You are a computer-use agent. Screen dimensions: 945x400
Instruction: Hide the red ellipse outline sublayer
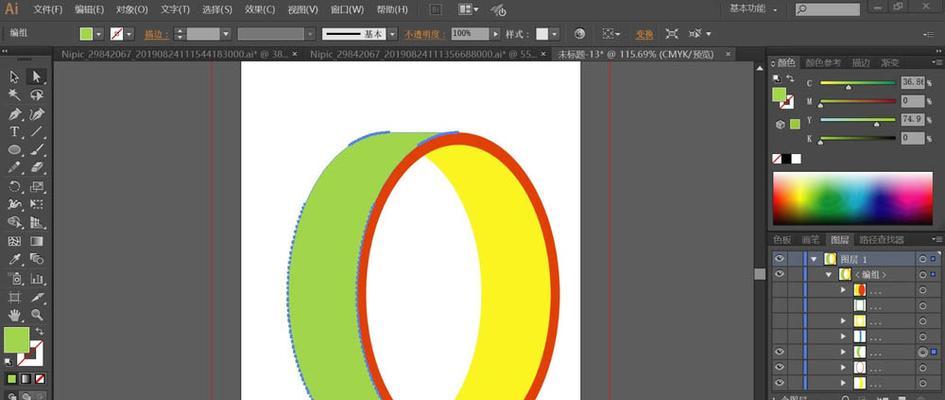pos(780,367)
